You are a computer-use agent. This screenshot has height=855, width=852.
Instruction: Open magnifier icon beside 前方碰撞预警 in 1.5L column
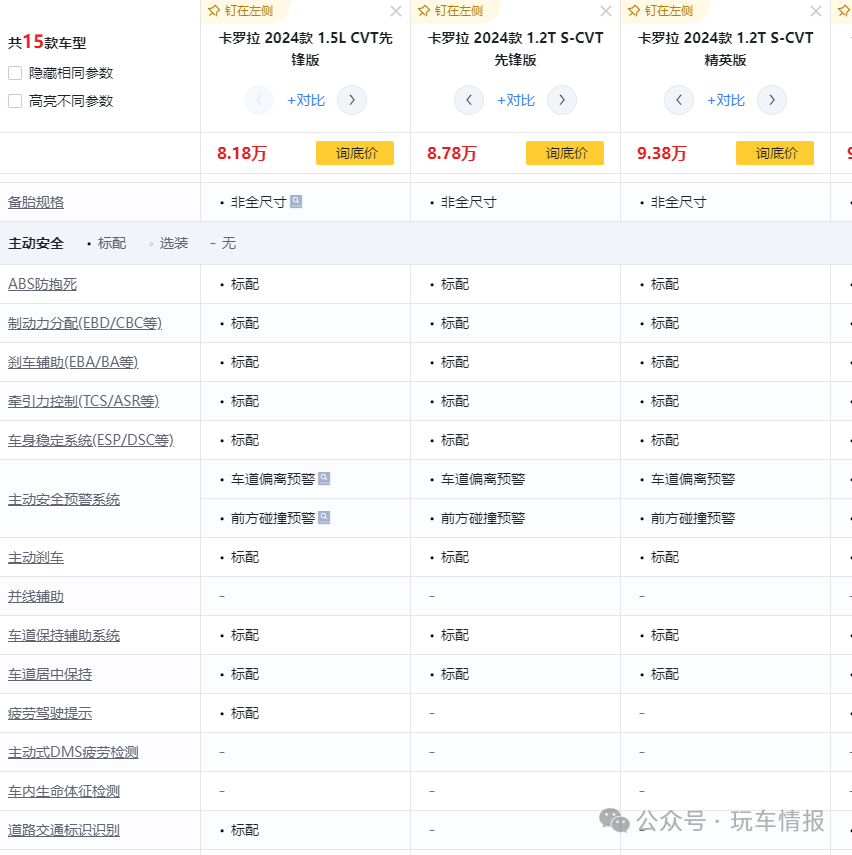[x=324, y=517]
